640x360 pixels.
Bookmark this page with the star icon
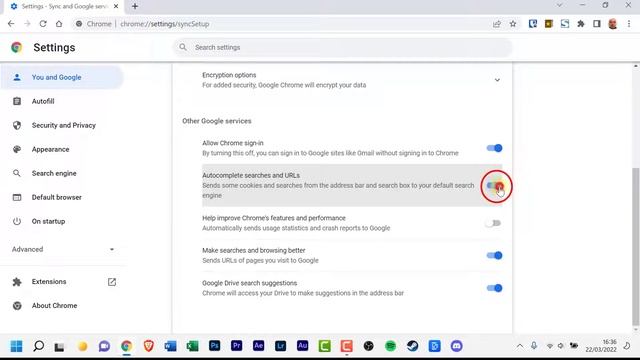coord(513,24)
